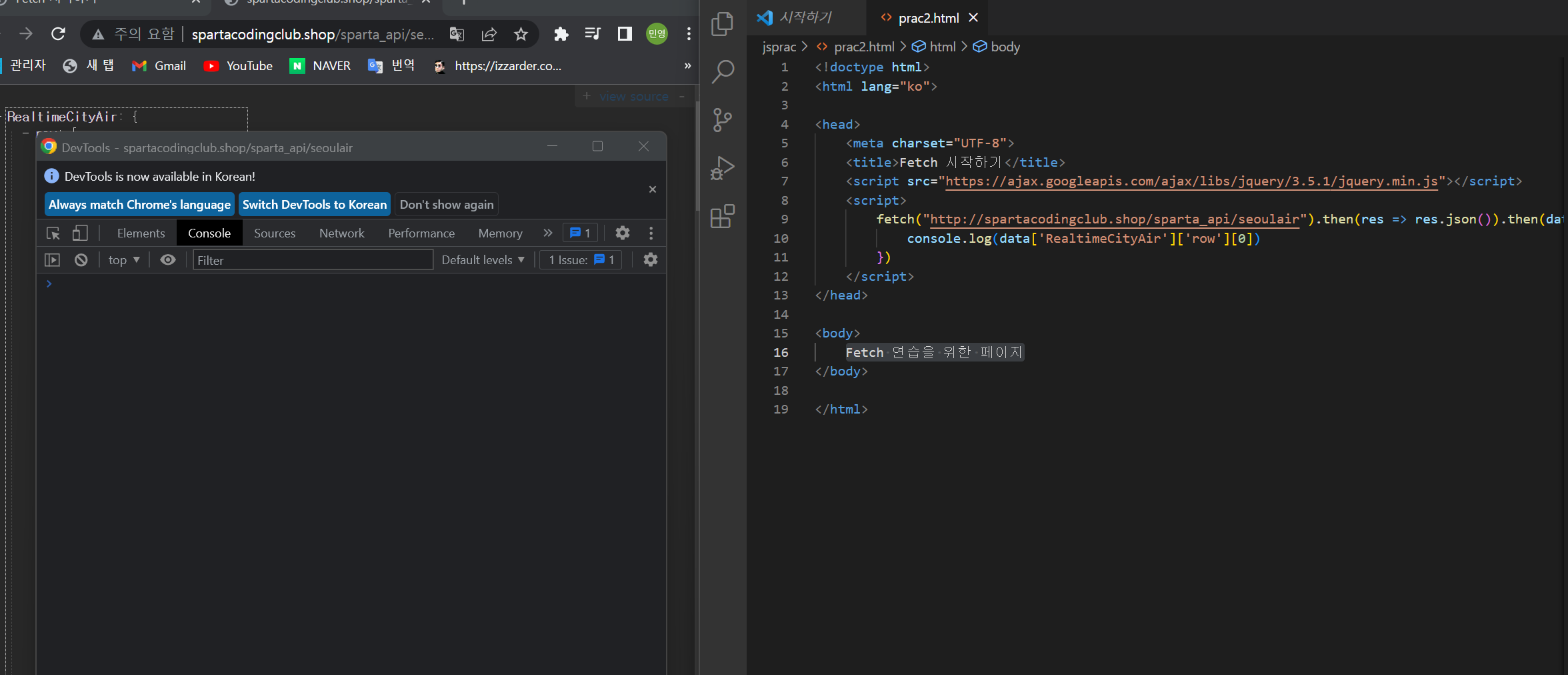Click the address bar URL field

[313, 34]
